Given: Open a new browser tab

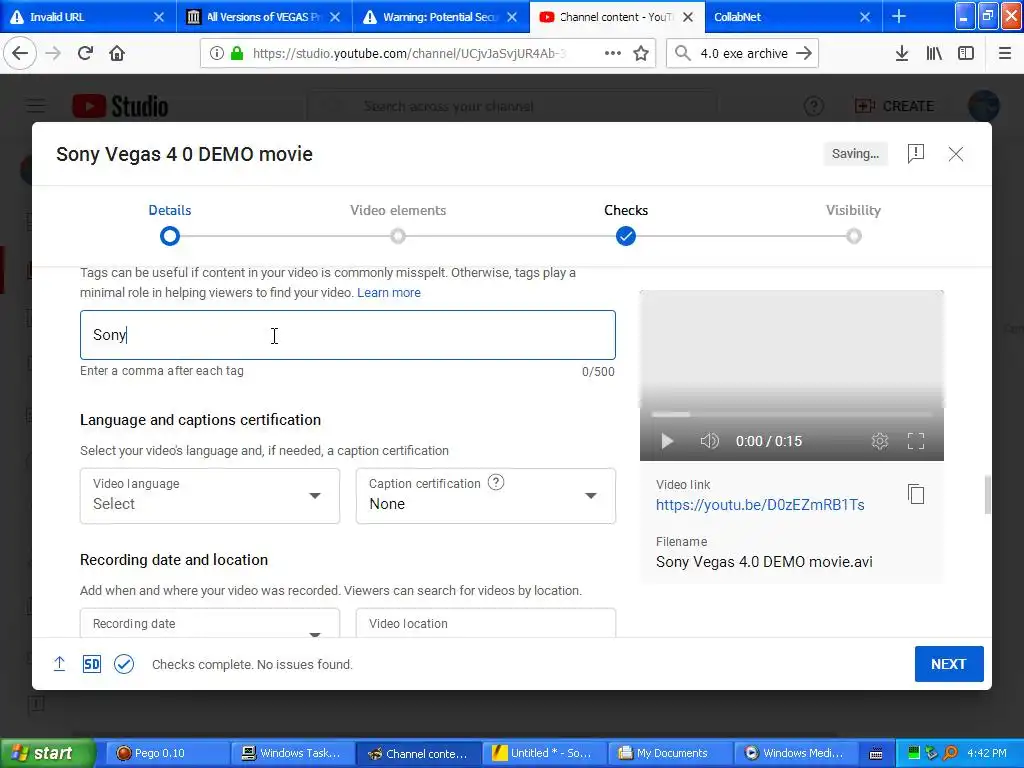Looking at the screenshot, I should (899, 16).
